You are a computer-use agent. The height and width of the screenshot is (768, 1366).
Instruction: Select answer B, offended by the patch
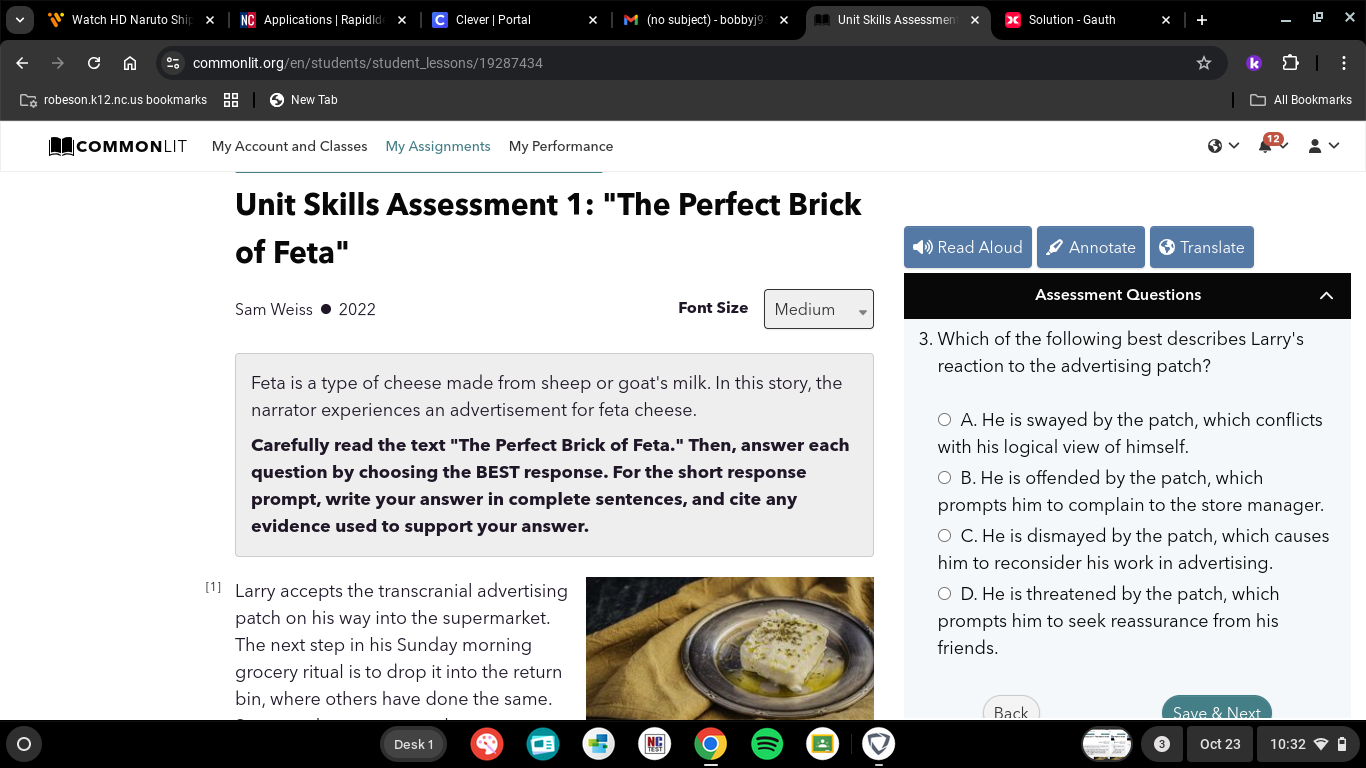[944, 478]
